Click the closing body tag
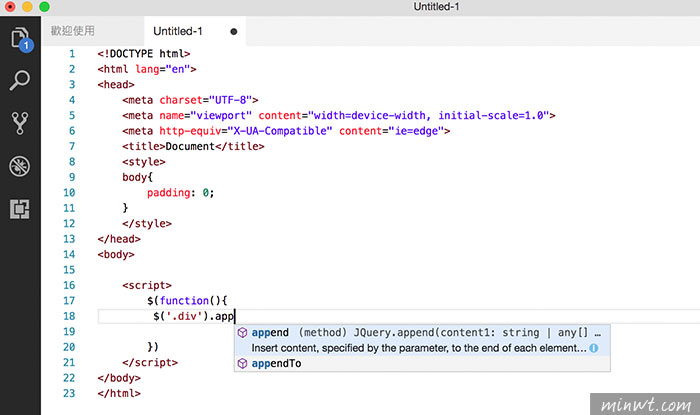 (x=119, y=378)
